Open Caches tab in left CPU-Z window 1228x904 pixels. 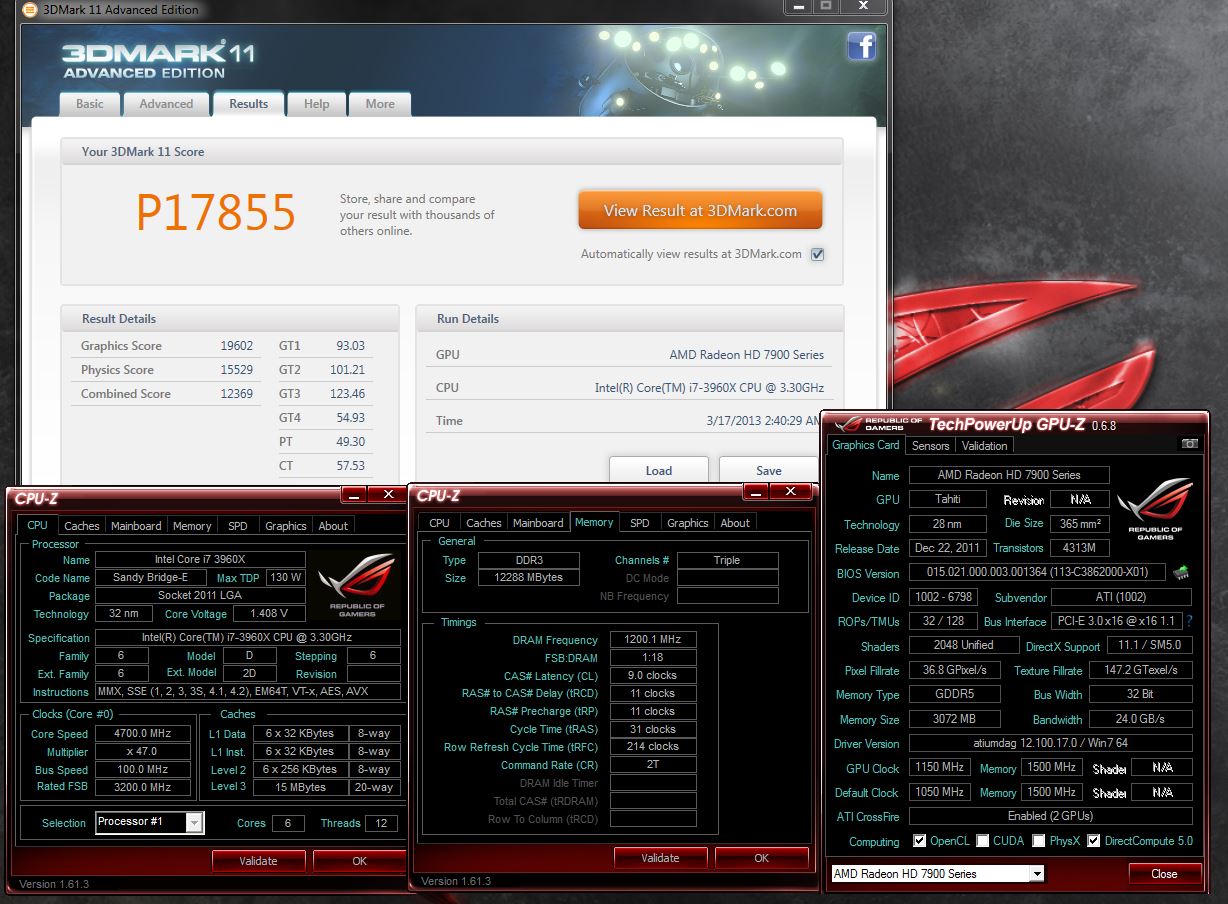81,526
